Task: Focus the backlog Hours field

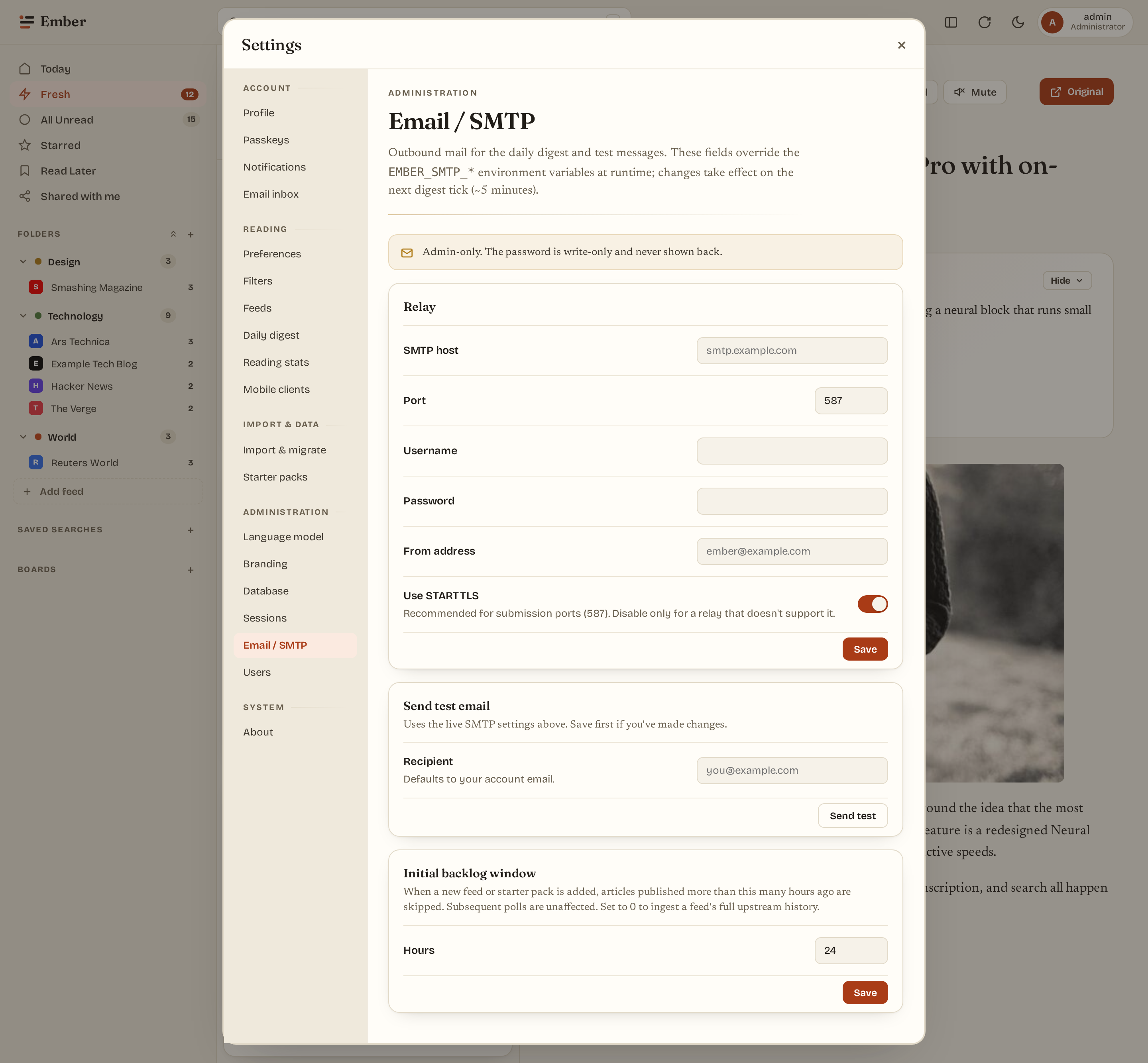Action: [851, 951]
